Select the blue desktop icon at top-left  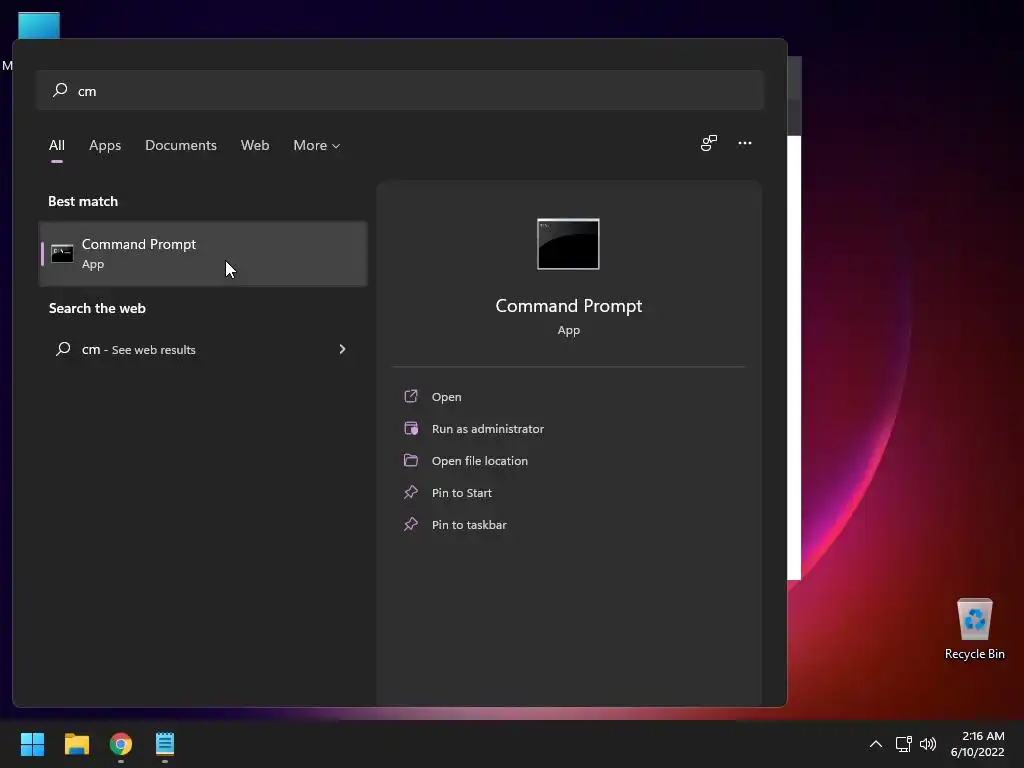[x=39, y=25]
